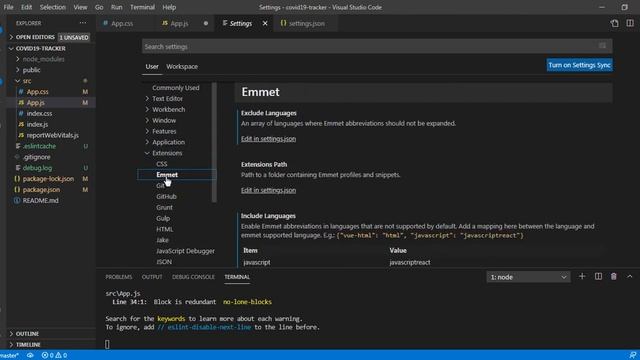Close the Settings tab

265,24
